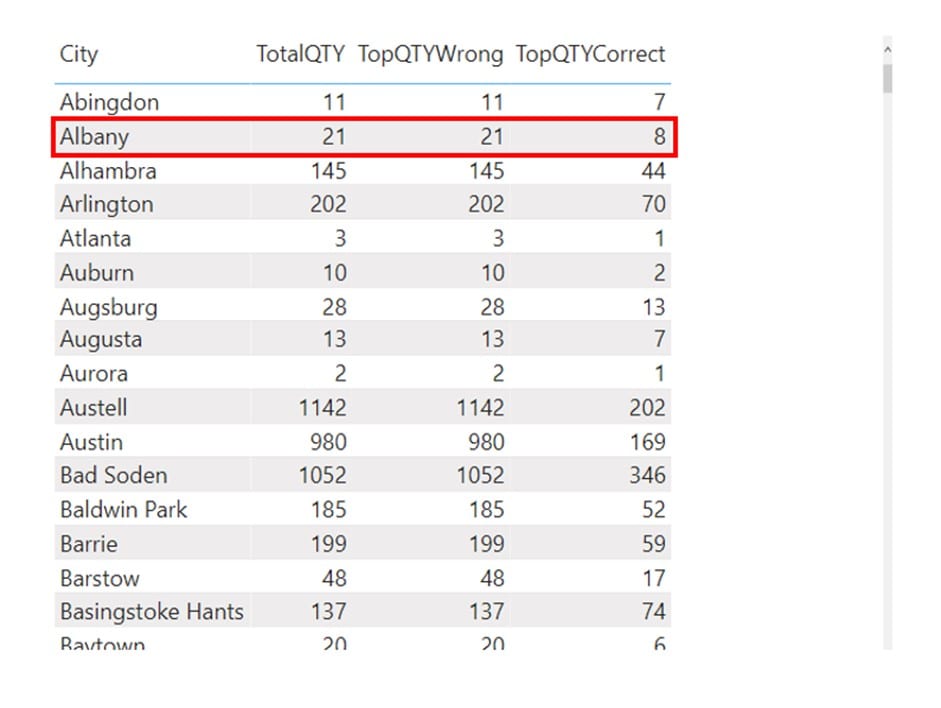Click the Alhambra row label
Screen dimensions: 941x708
click(108, 171)
